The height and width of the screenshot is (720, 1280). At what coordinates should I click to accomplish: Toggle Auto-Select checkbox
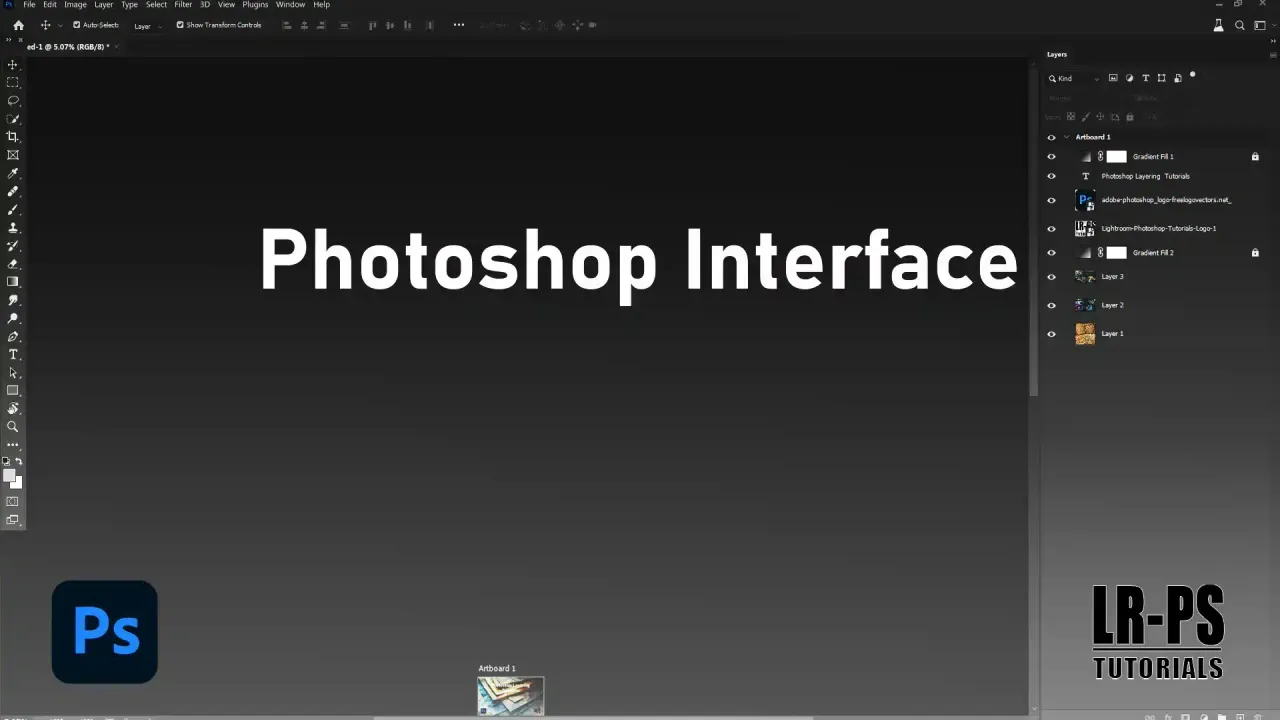click(x=77, y=25)
